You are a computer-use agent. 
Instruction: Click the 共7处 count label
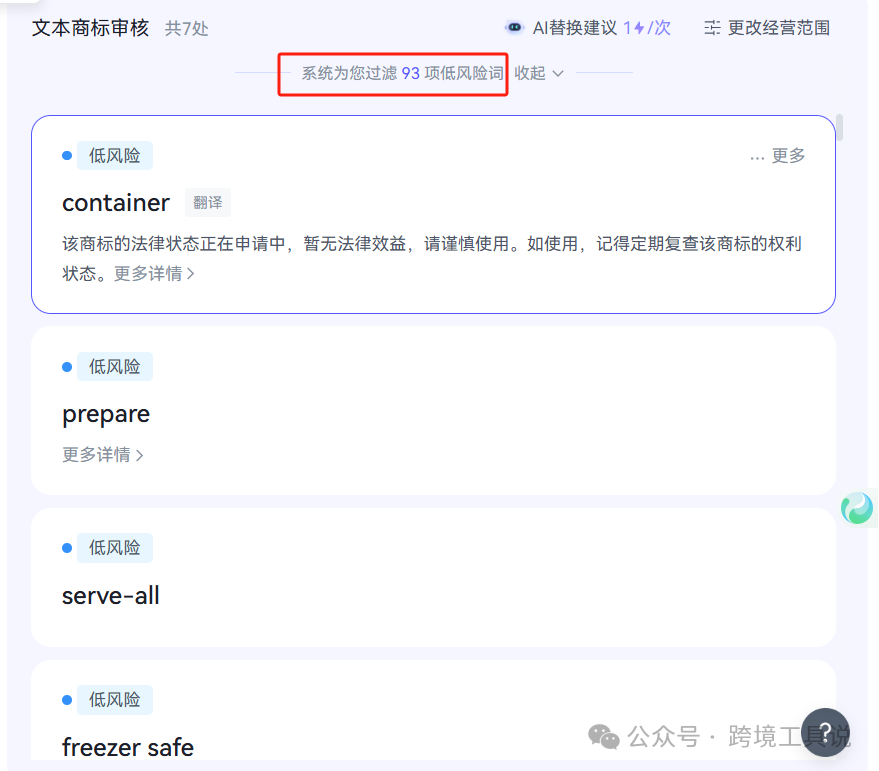pos(186,28)
